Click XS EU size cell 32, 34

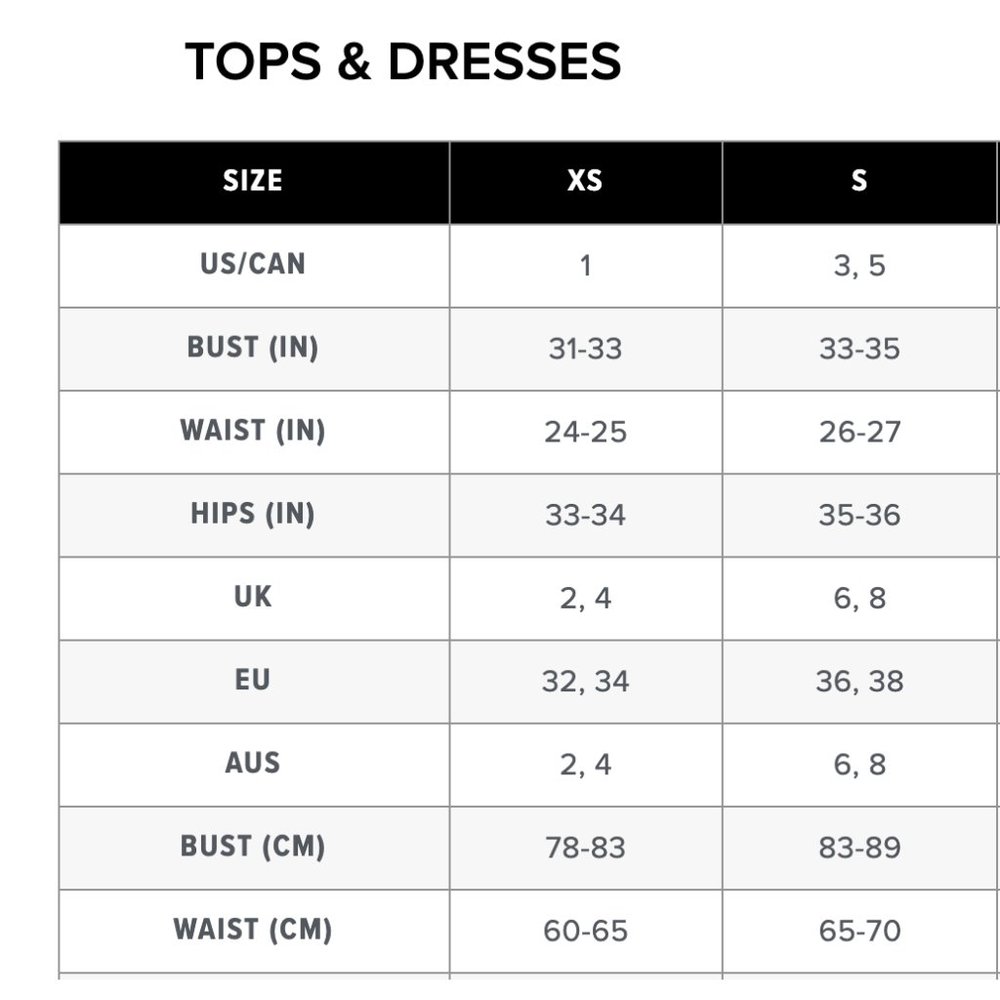tap(585, 681)
